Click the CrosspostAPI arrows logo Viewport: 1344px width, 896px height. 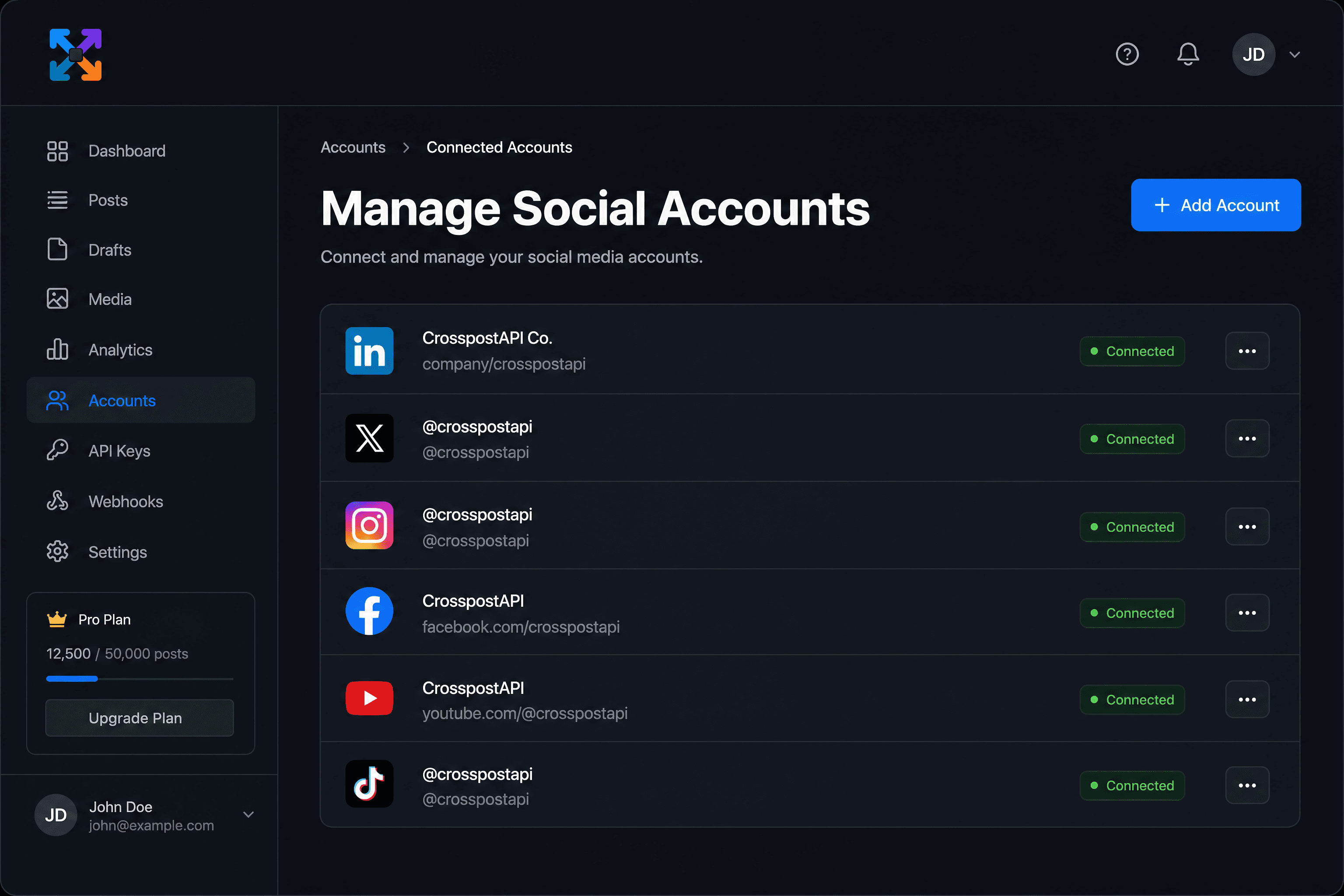tap(75, 54)
